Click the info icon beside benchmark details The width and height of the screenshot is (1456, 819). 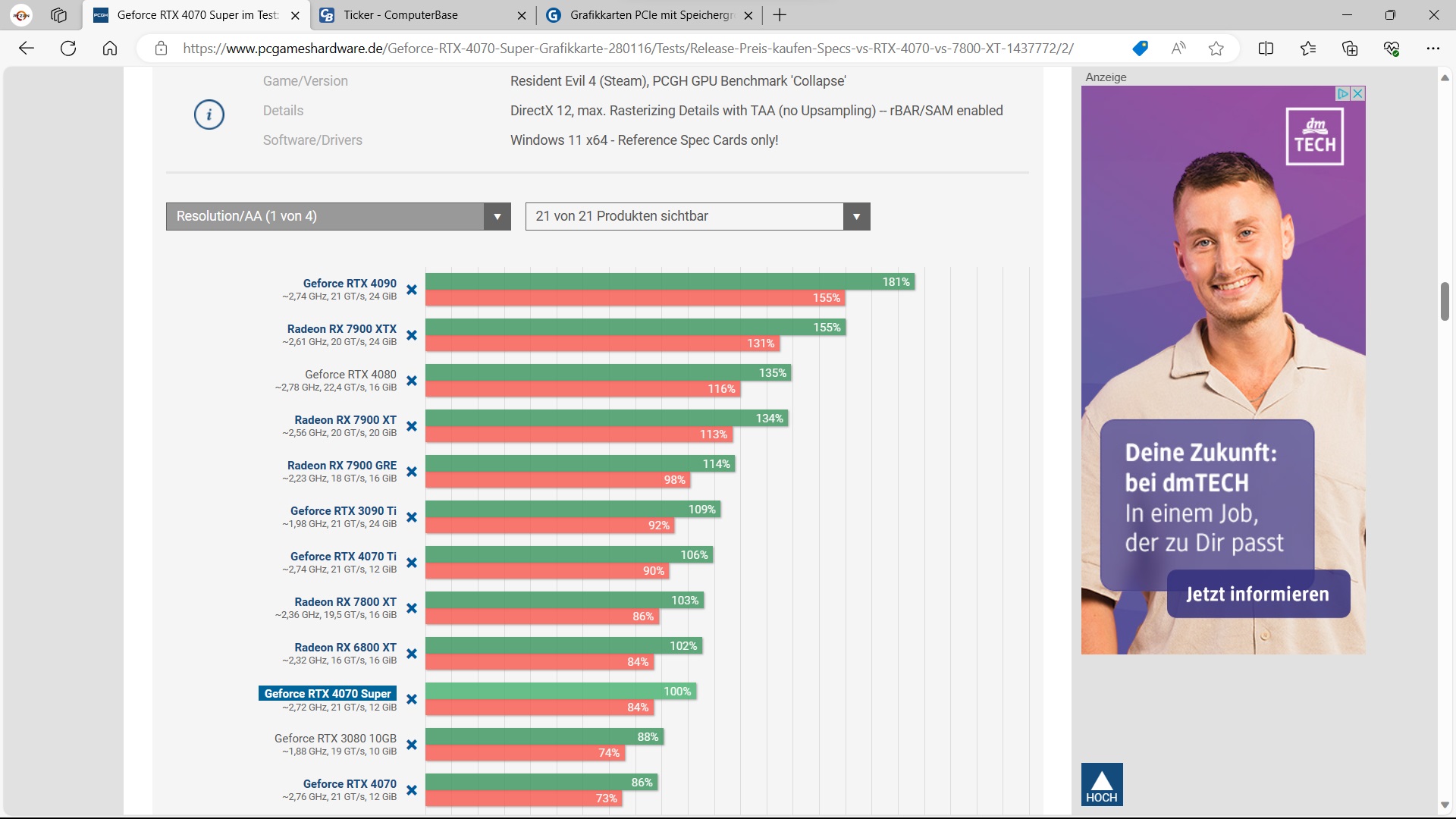(209, 115)
